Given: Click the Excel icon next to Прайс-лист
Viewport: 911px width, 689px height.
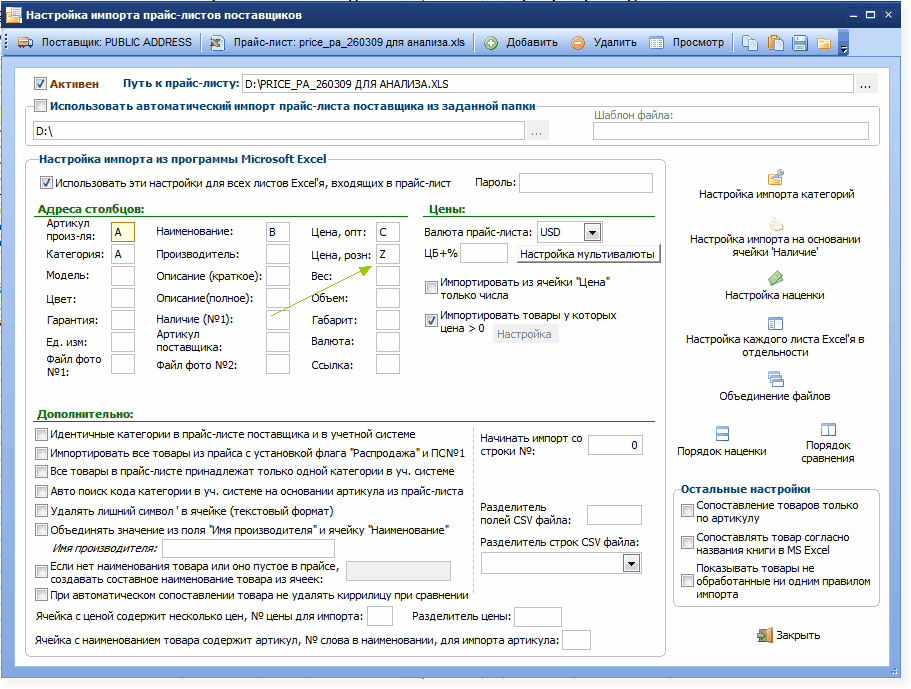Looking at the screenshot, I should pos(217,43).
